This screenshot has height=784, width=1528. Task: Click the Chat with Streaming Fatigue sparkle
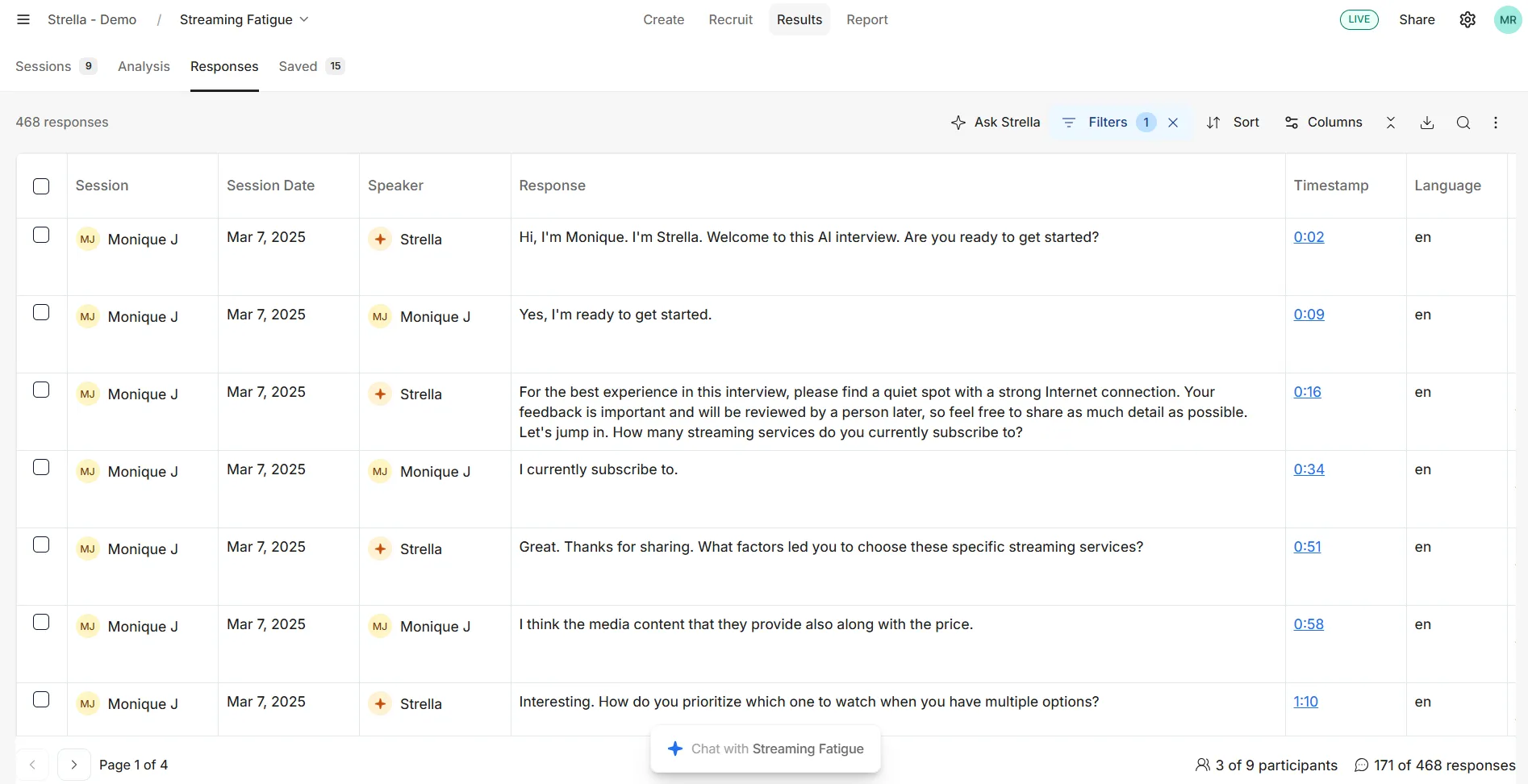pyautogui.click(x=675, y=749)
